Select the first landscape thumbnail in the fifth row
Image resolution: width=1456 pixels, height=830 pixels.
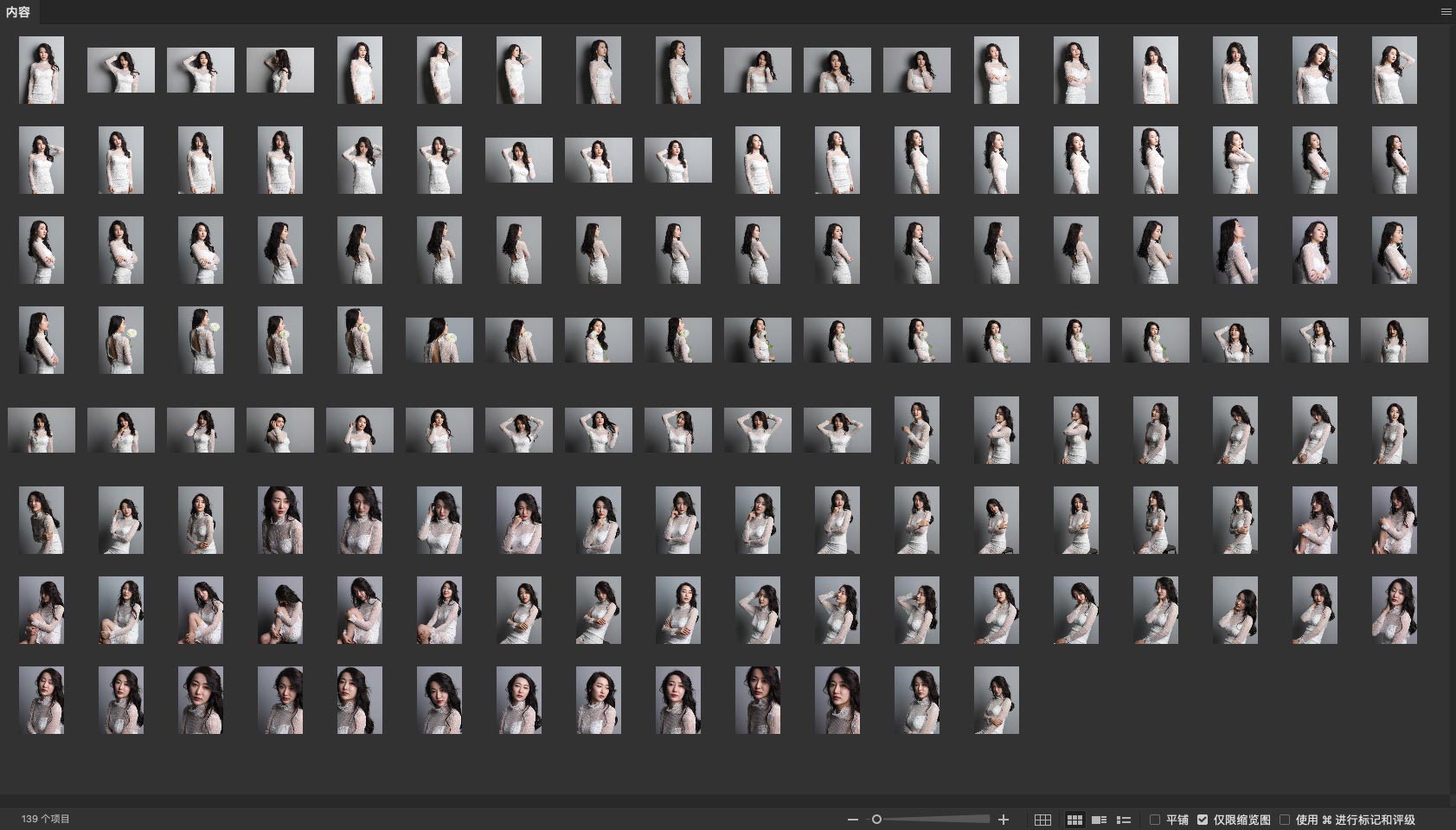(42, 430)
